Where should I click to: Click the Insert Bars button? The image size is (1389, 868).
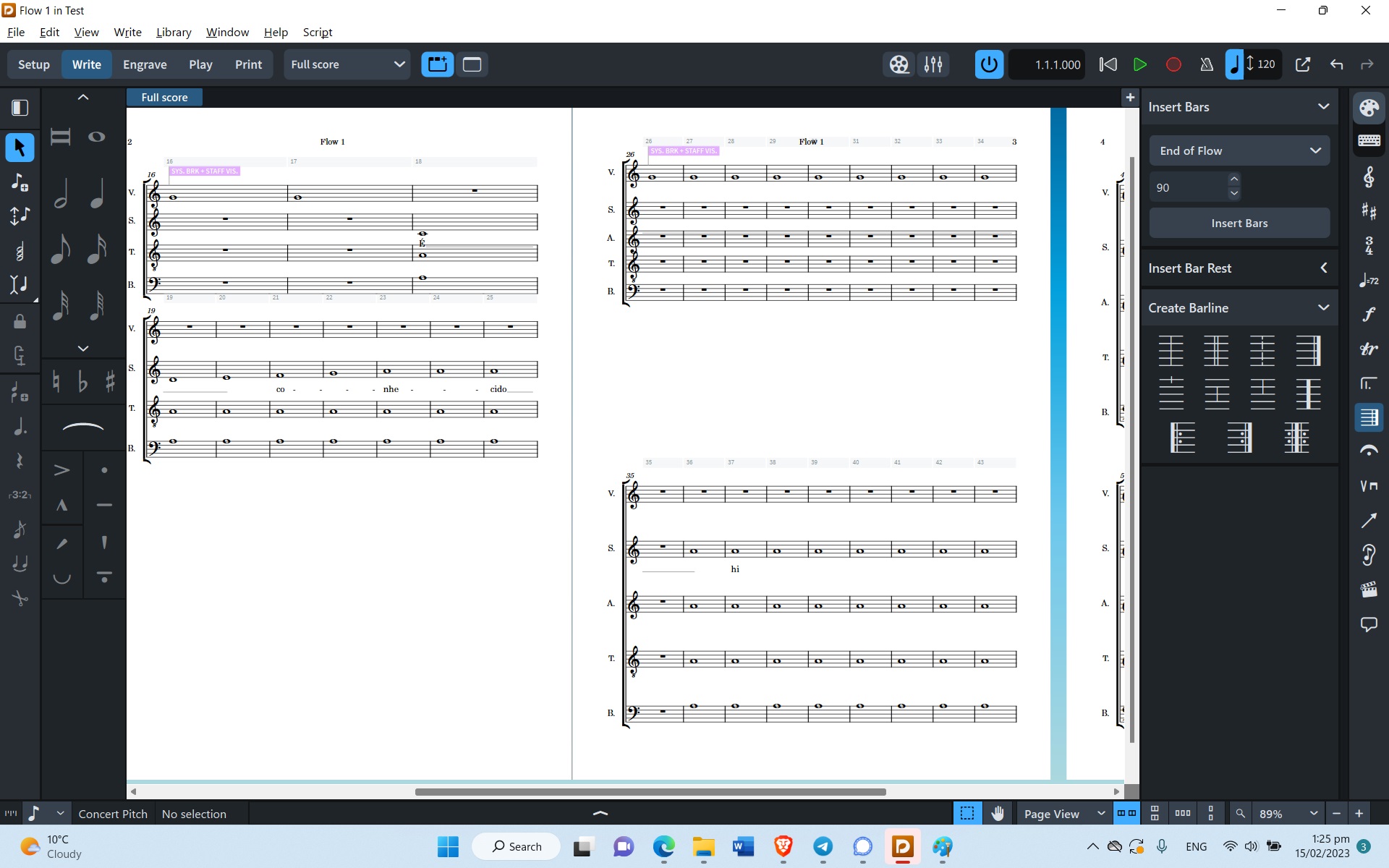(x=1239, y=223)
